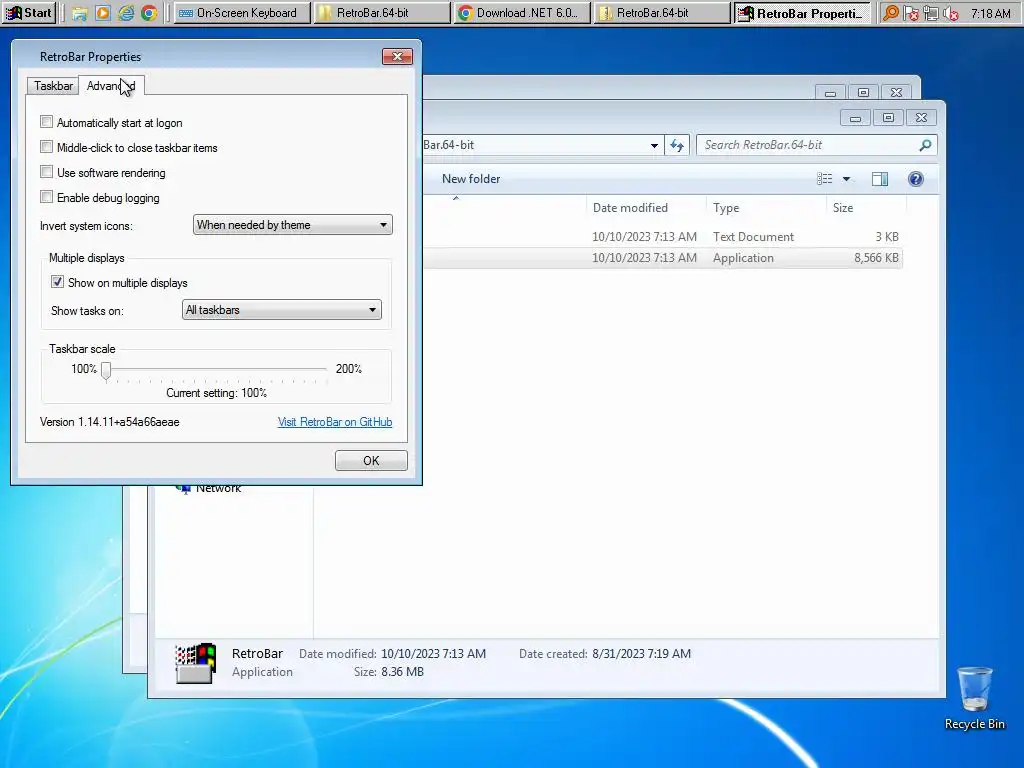Switch to the Taskbar tab
The width and height of the screenshot is (1024, 768).
coord(53,86)
